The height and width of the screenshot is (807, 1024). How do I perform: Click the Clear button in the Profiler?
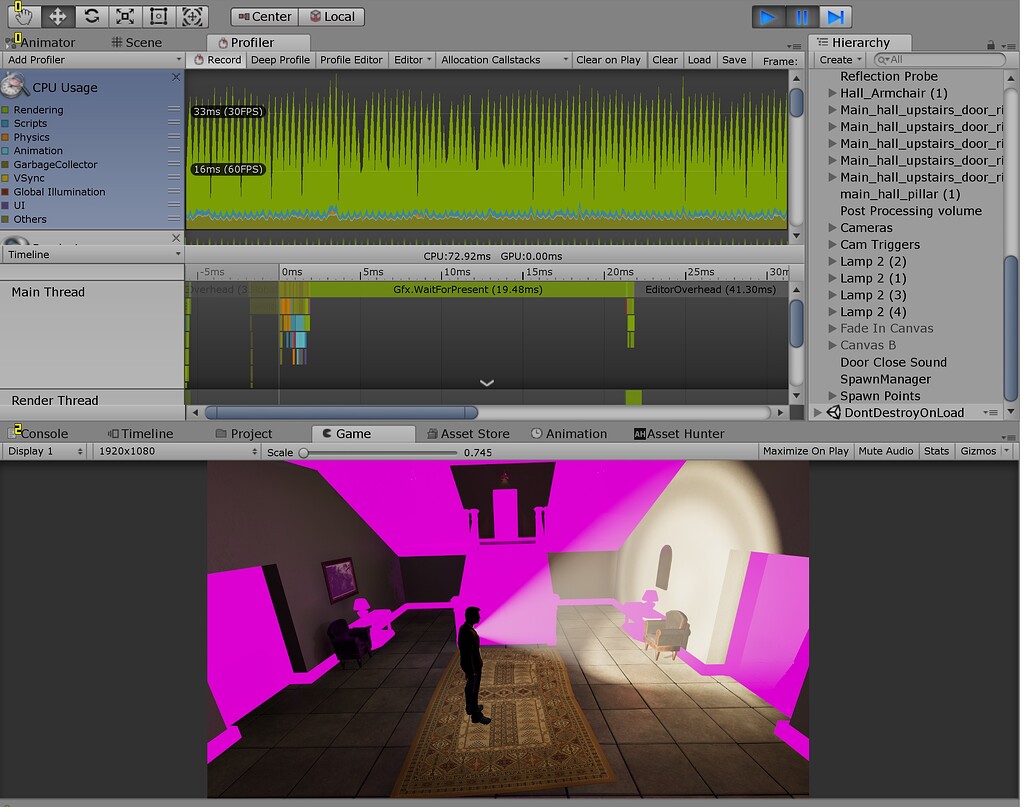[x=664, y=59]
